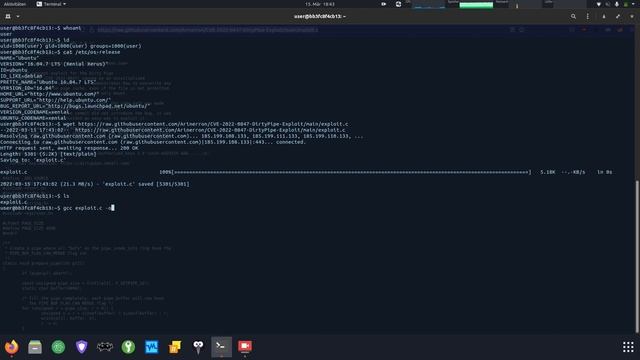This screenshot has width=640, height=360.
Task: Open the blue waveform monitor app in the dock
Action: [151, 347]
